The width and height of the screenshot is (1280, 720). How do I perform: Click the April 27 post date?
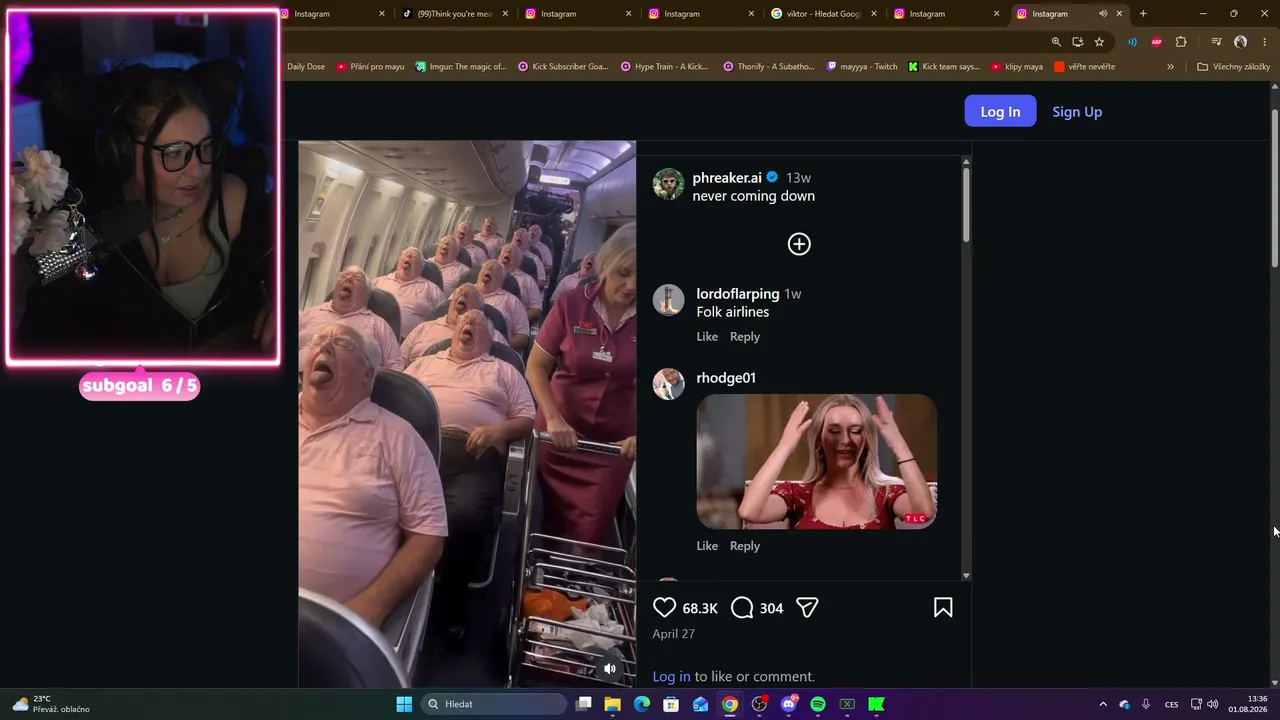tap(673, 634)
